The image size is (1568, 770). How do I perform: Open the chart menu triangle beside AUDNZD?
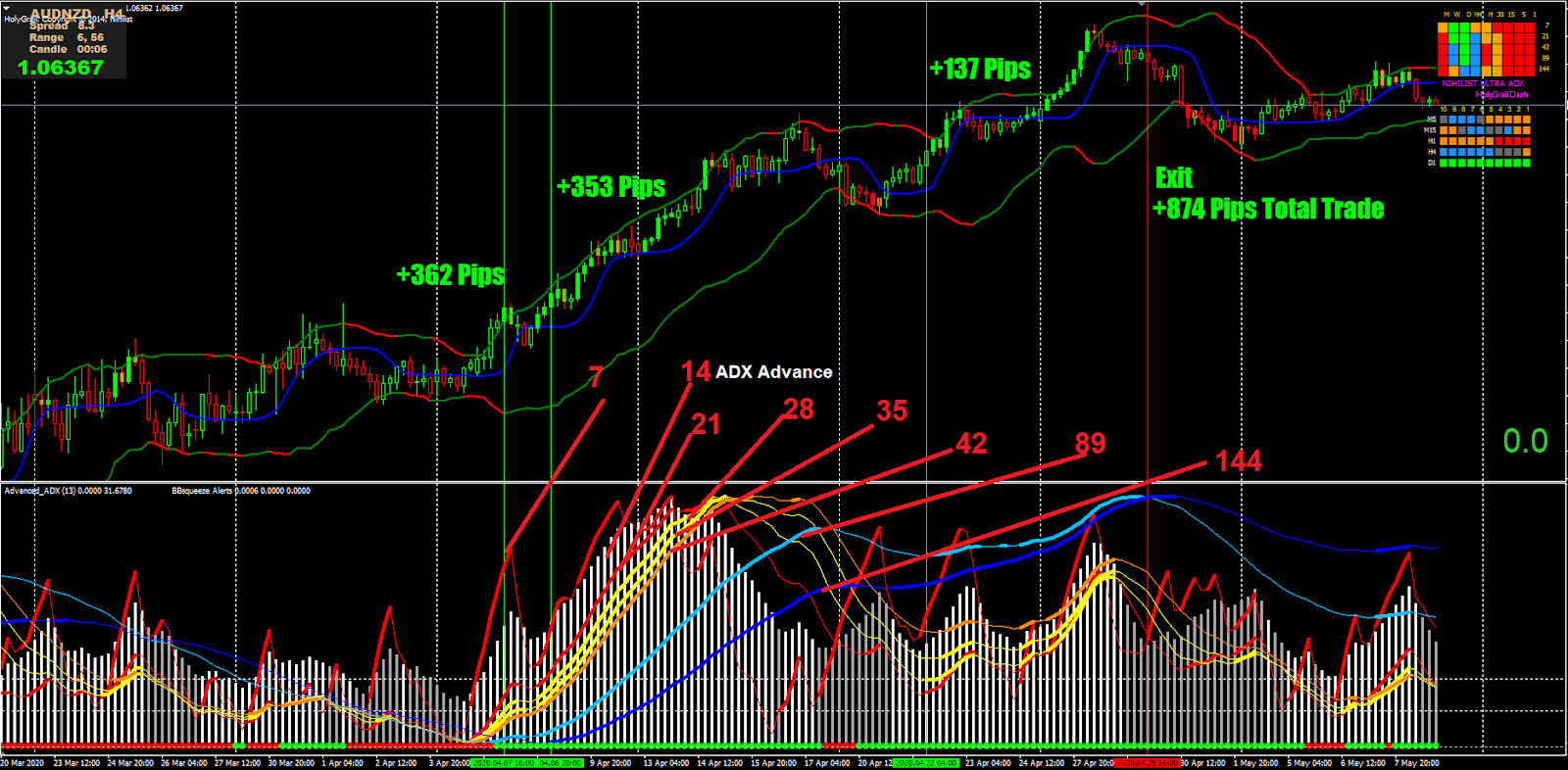[7, 9]
